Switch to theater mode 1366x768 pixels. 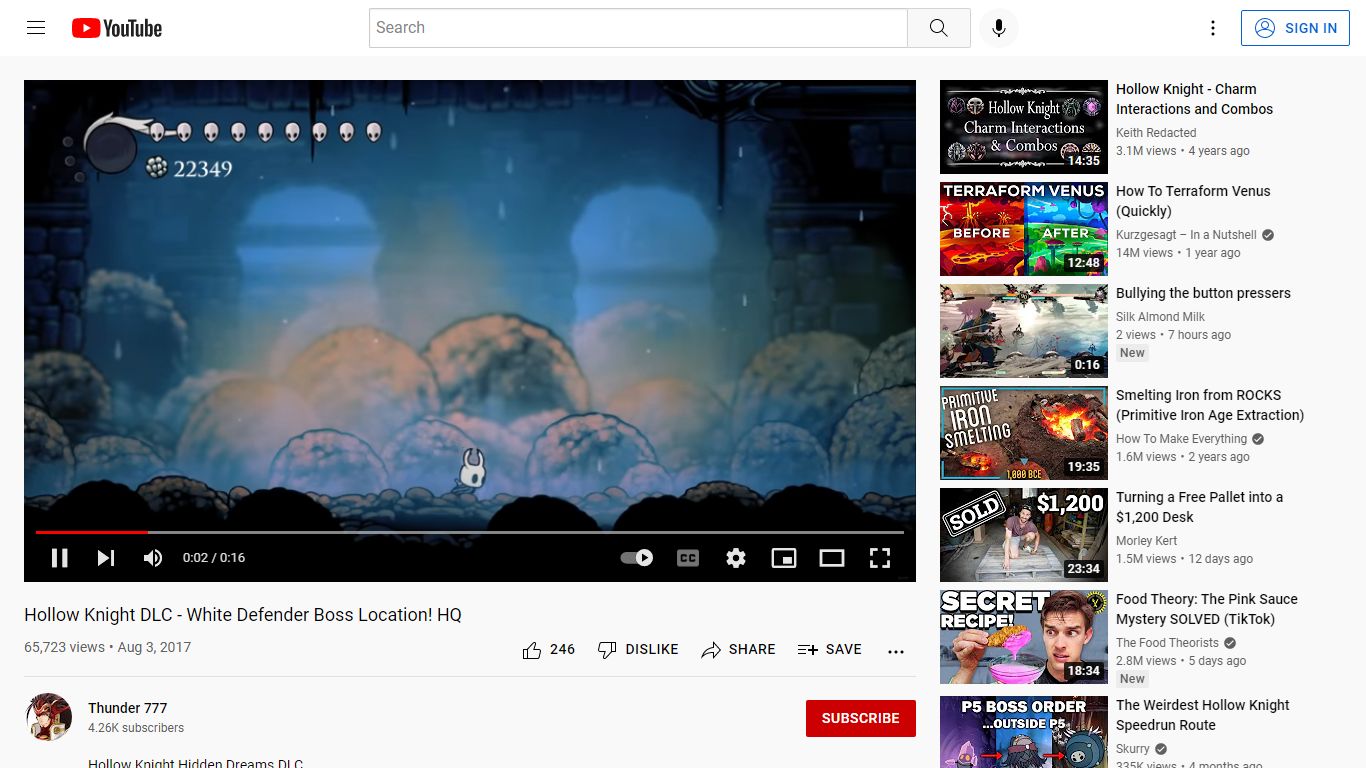coord(832,558)
